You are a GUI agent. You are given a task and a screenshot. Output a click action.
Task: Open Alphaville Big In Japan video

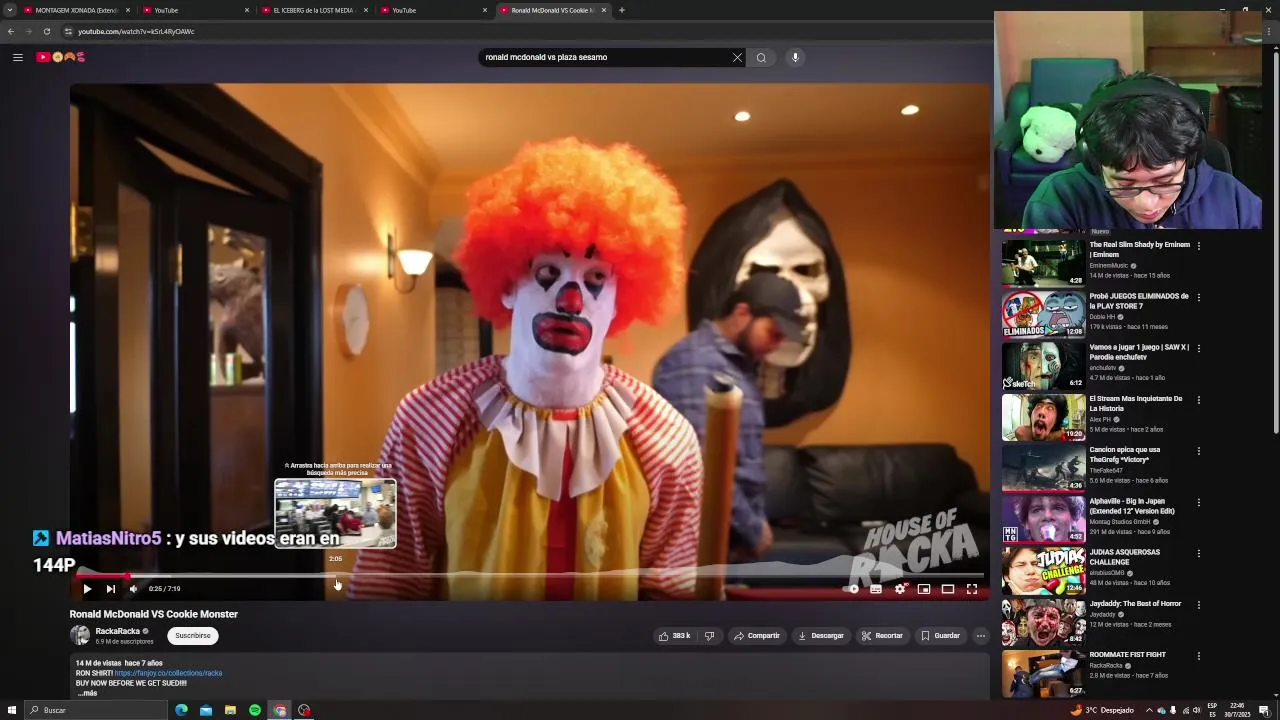pos(1043,519)
